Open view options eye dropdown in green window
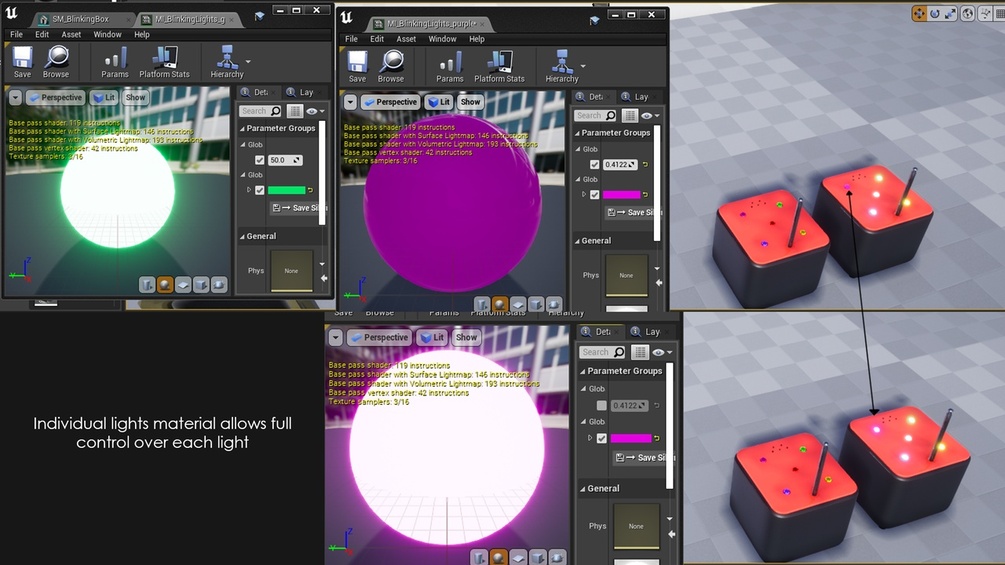The height and width of the screenshot is (565, 1005). point(315,111)
